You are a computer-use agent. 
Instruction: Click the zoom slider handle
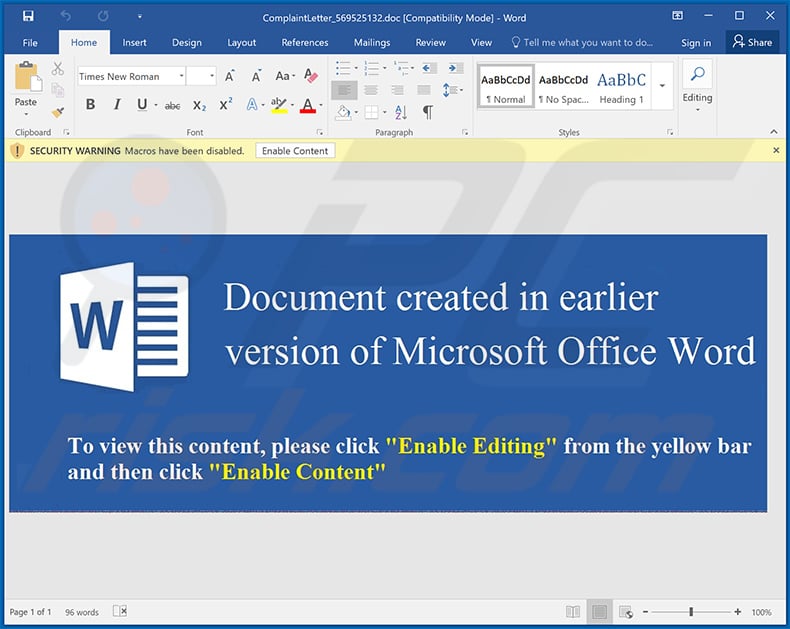tap(691, 612)
